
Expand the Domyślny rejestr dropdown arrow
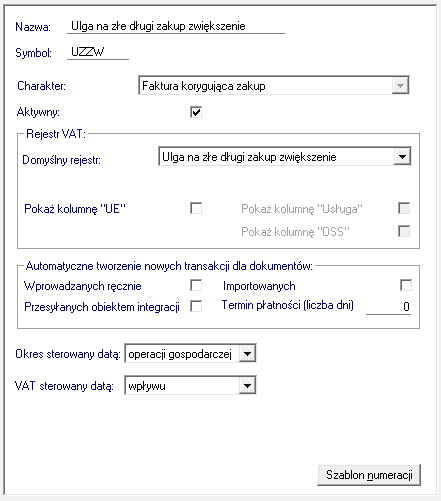(402, 156)
